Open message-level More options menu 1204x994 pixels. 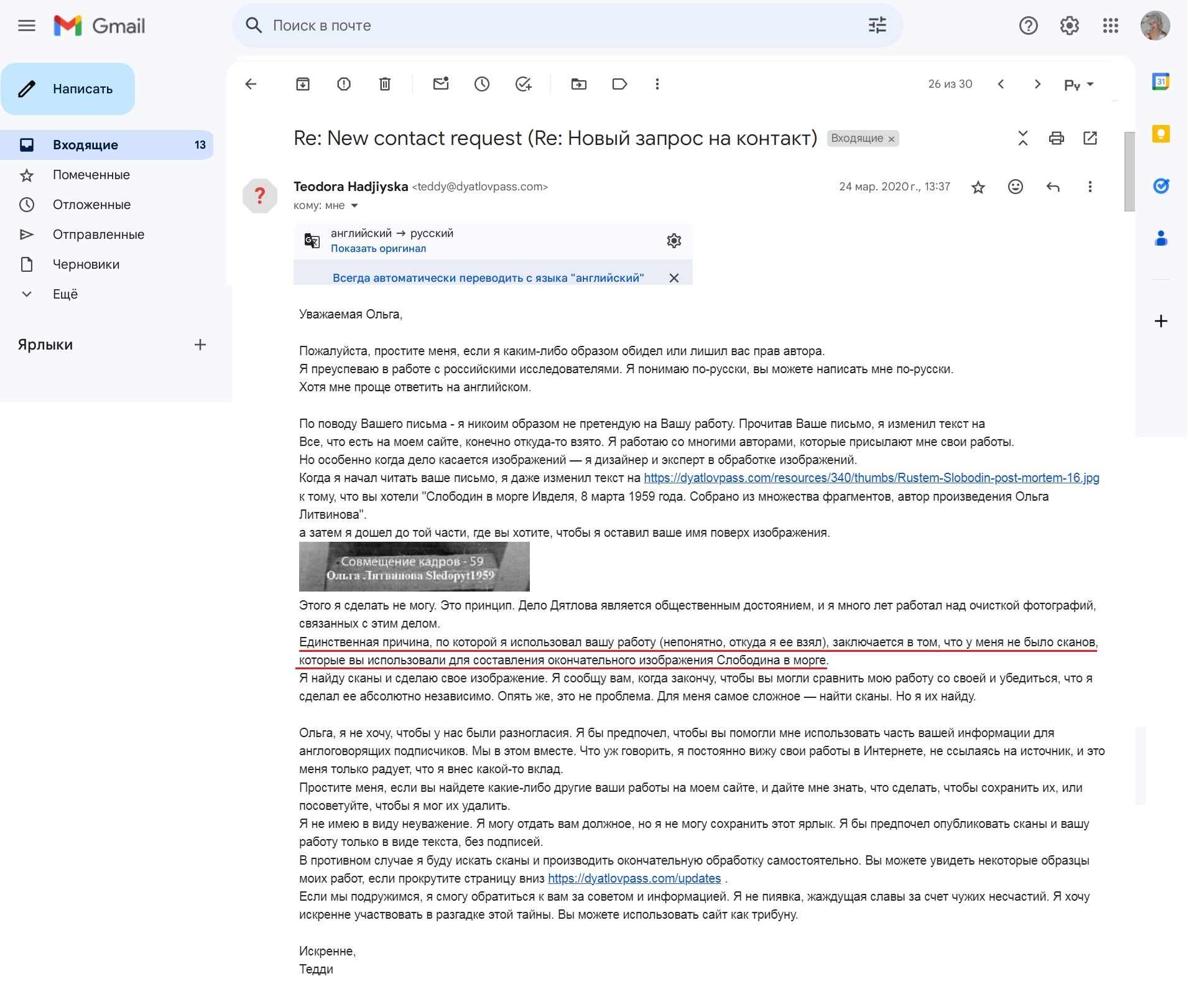click(1090, 187)
